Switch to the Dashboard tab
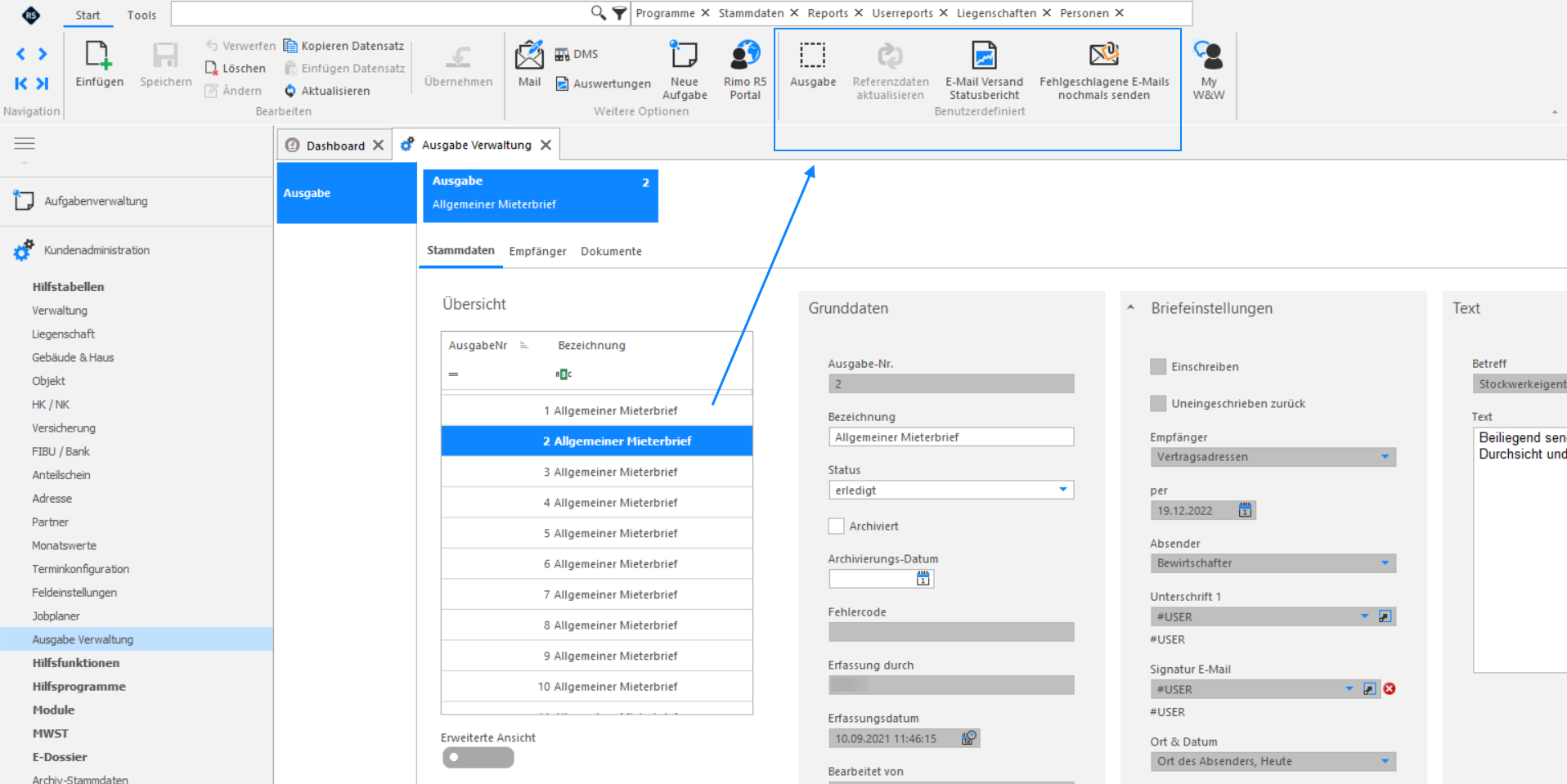Screen dimensions: 1567x784 click(335, 146)
